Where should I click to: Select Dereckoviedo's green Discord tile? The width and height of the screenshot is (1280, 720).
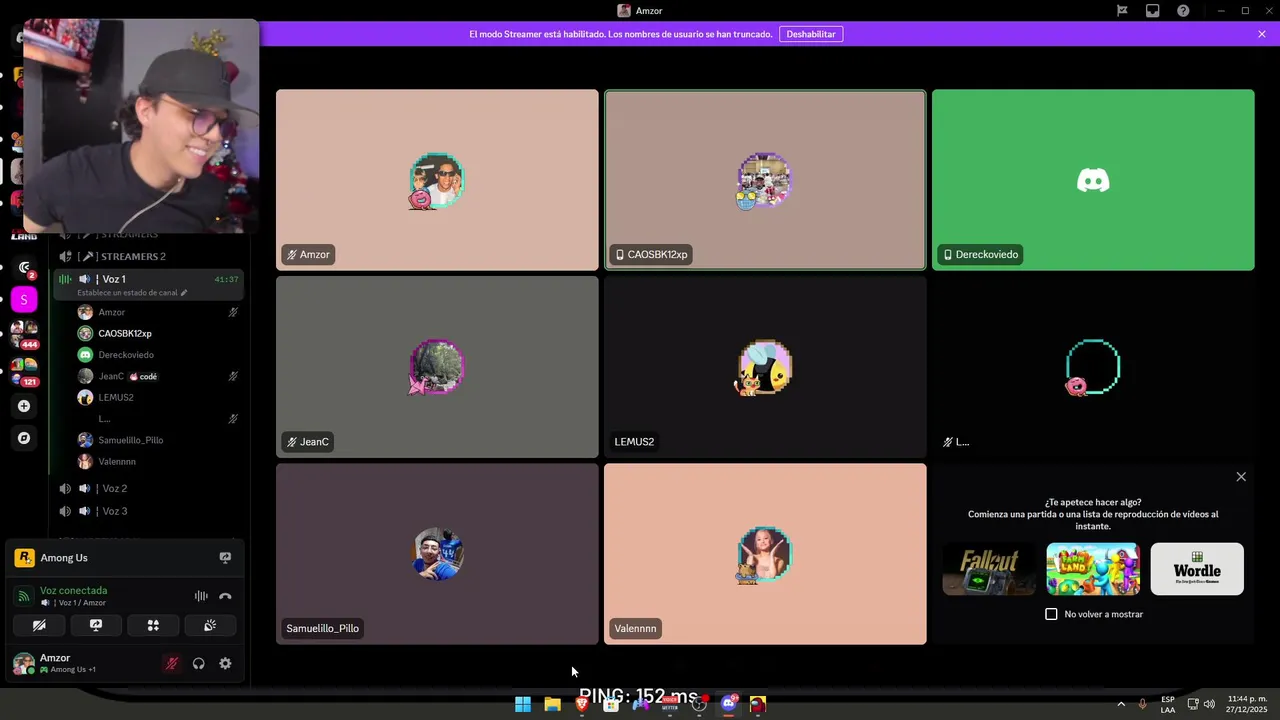tap(1093, 180)
